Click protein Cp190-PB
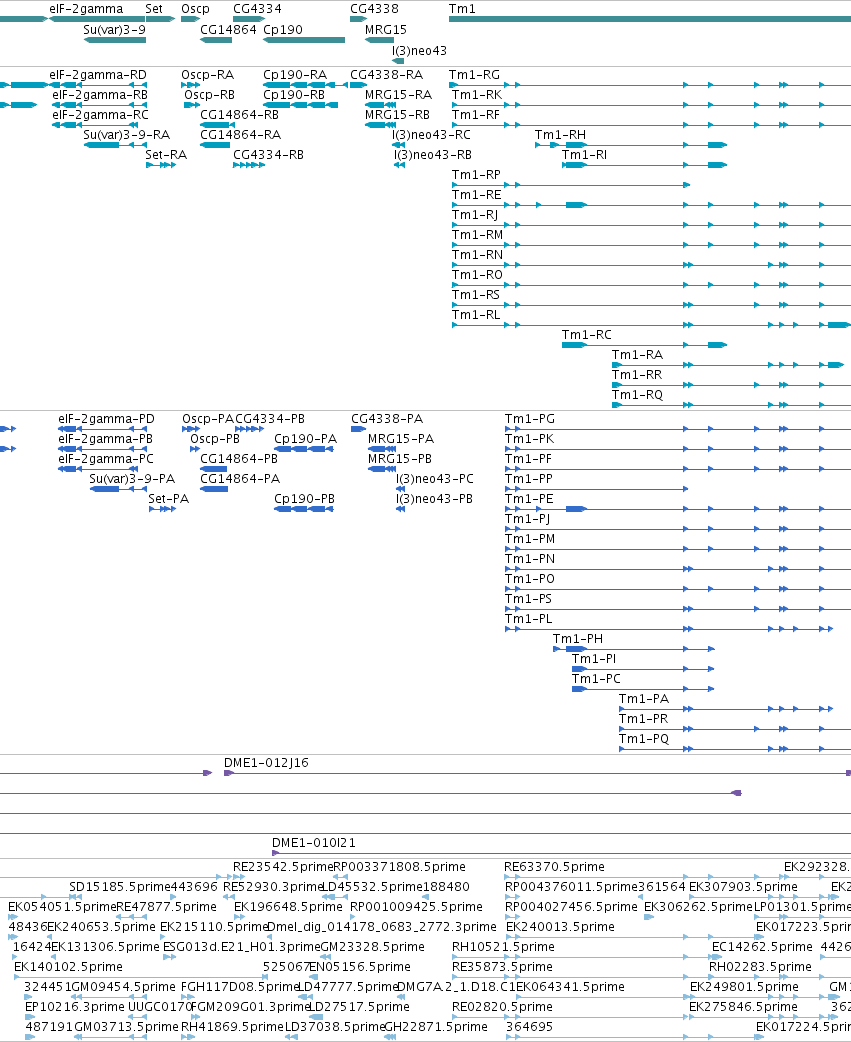 pos(304,498)
